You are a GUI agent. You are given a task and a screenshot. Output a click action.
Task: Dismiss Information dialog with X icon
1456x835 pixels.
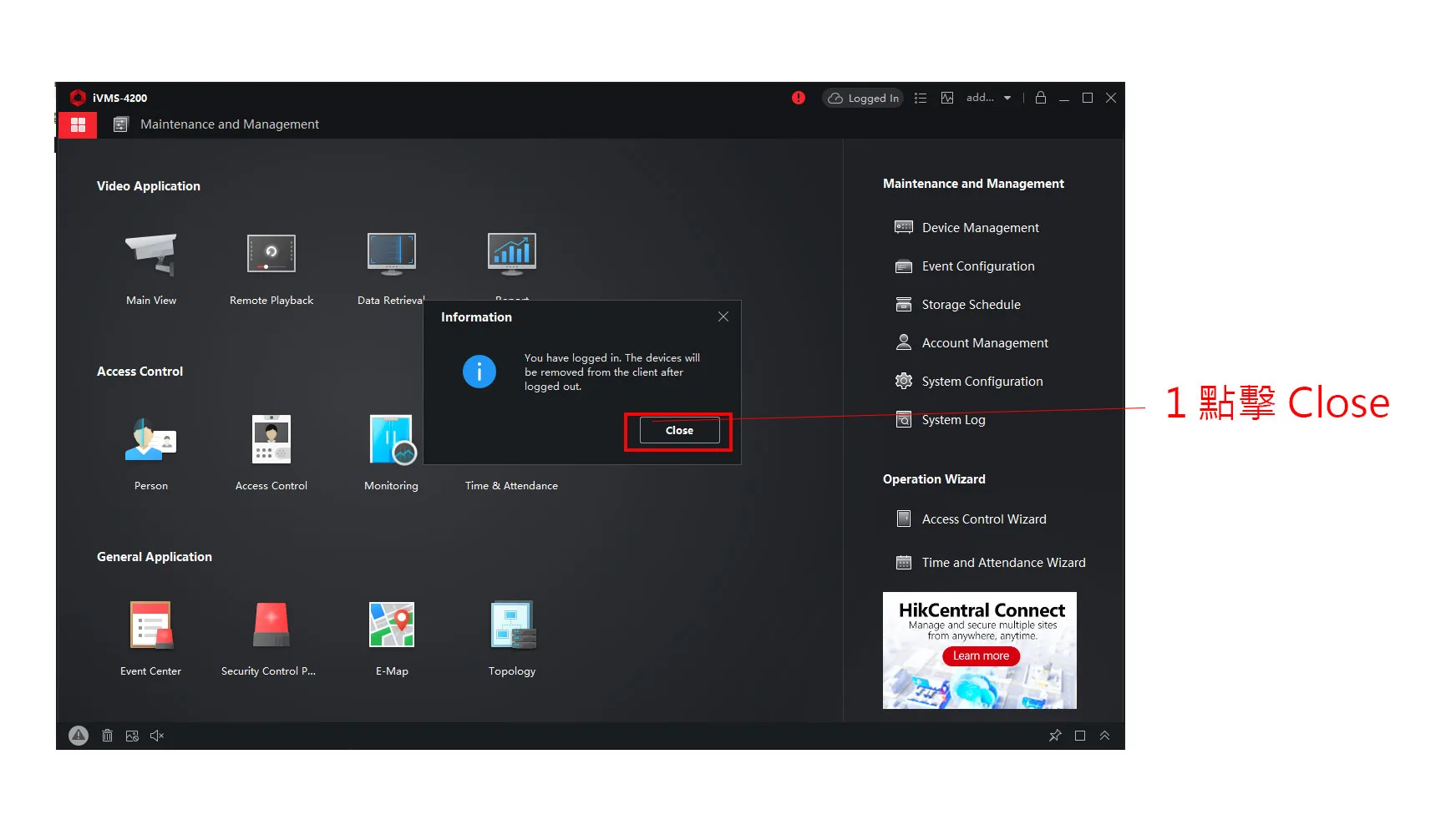point(723,316)
